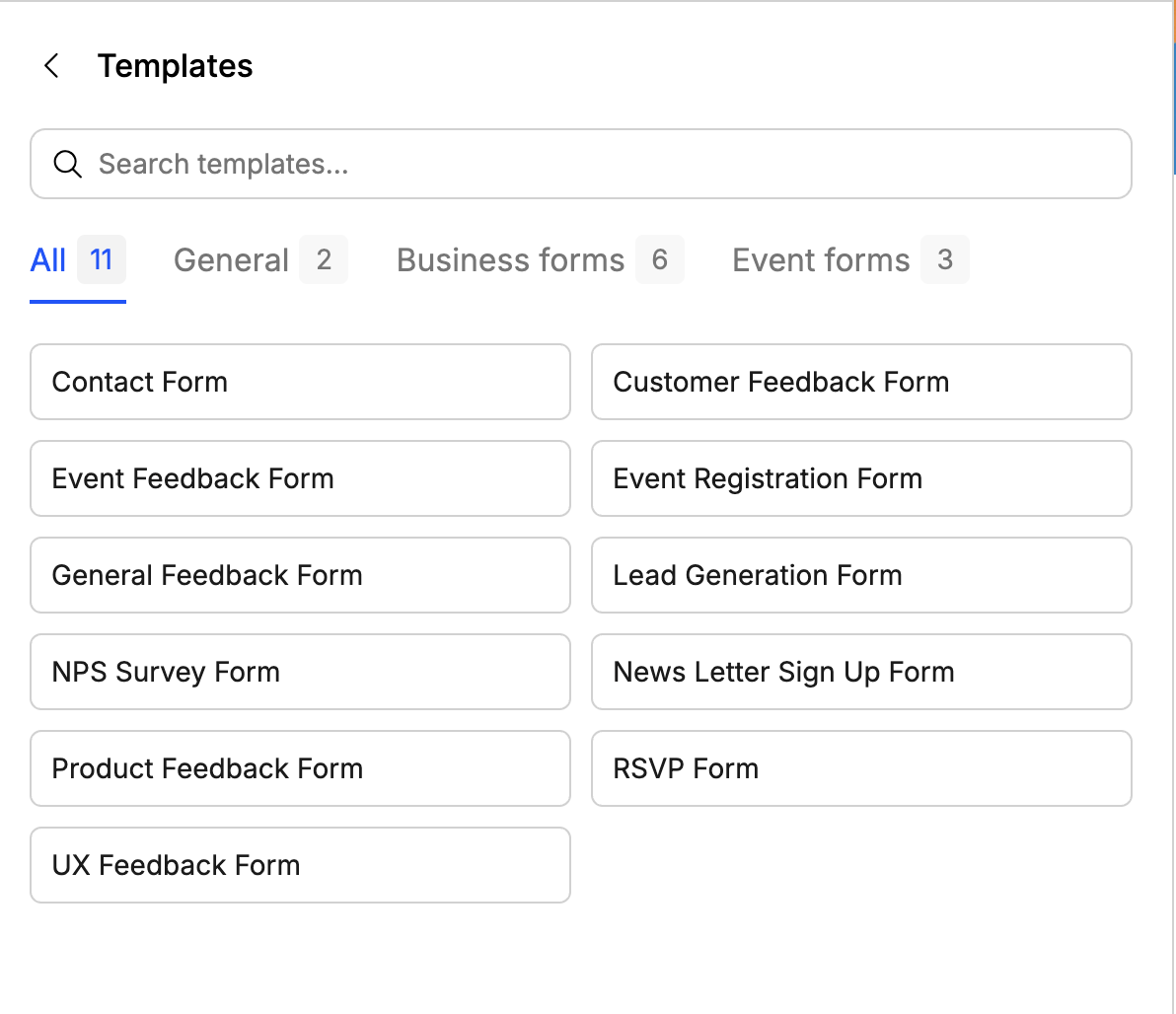Select the RSVP Form template

pyautogui.click(x=861, y=768)
